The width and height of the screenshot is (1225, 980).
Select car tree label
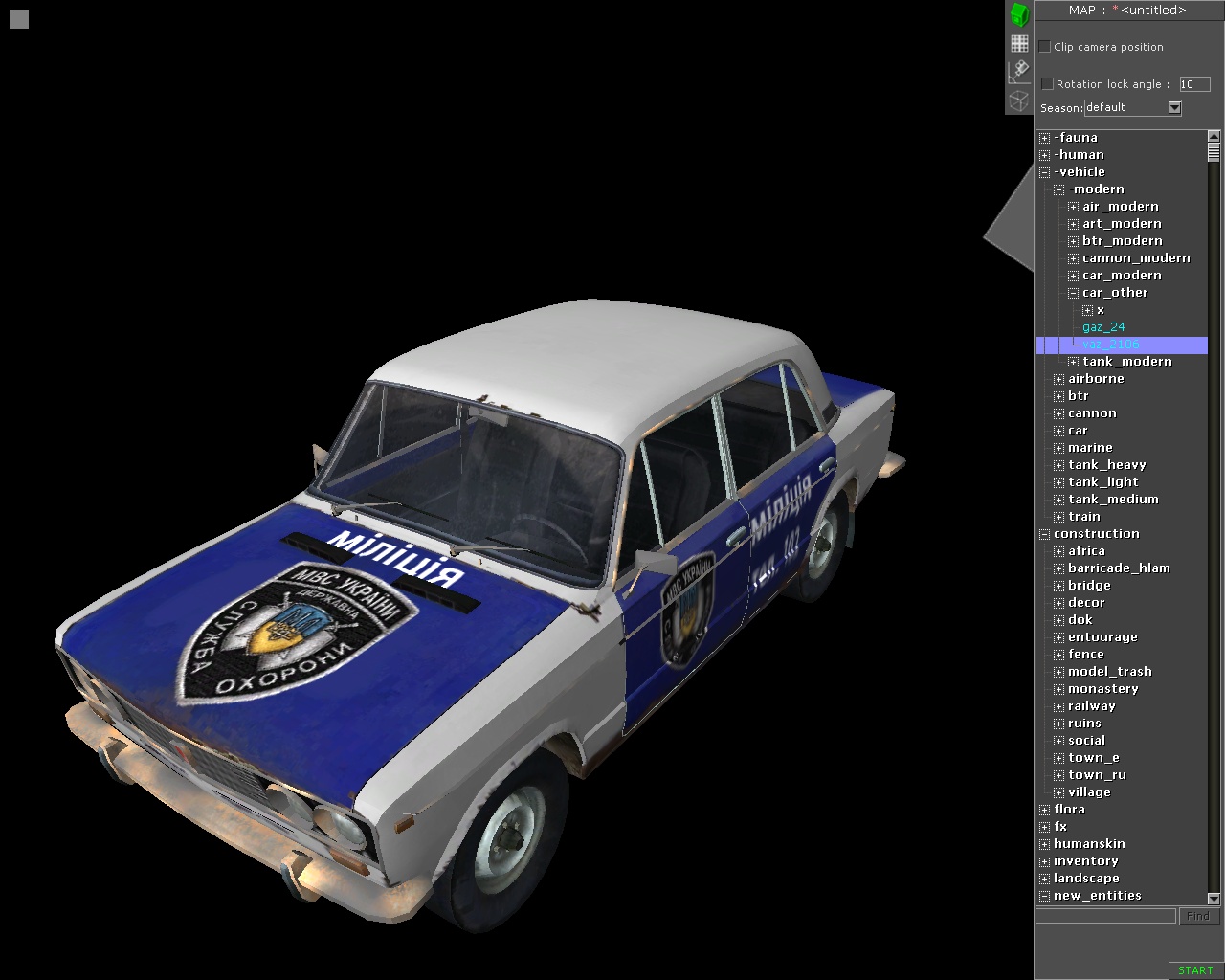(x=1078, y=431)
